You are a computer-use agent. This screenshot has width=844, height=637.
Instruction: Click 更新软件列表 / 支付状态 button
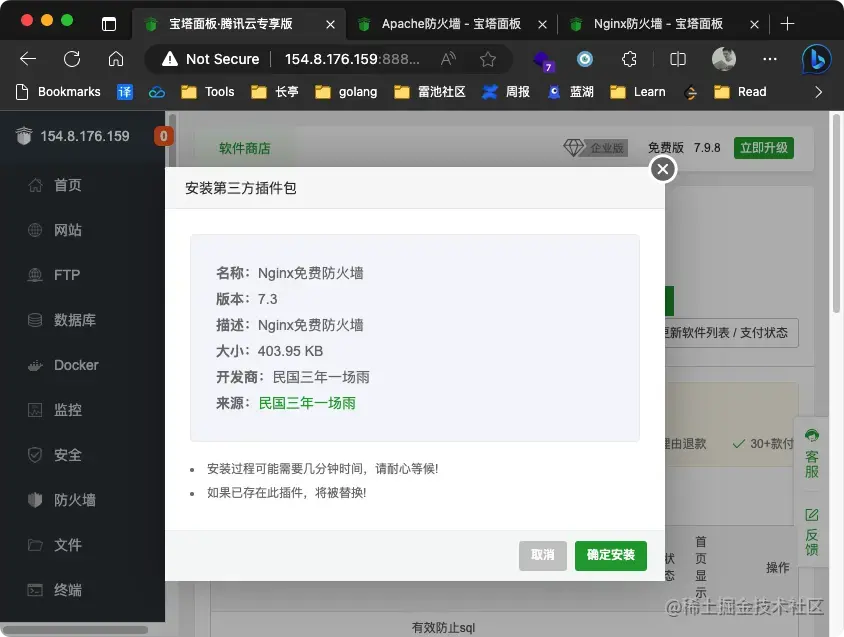pyautogui.click(x=731, y=333)
